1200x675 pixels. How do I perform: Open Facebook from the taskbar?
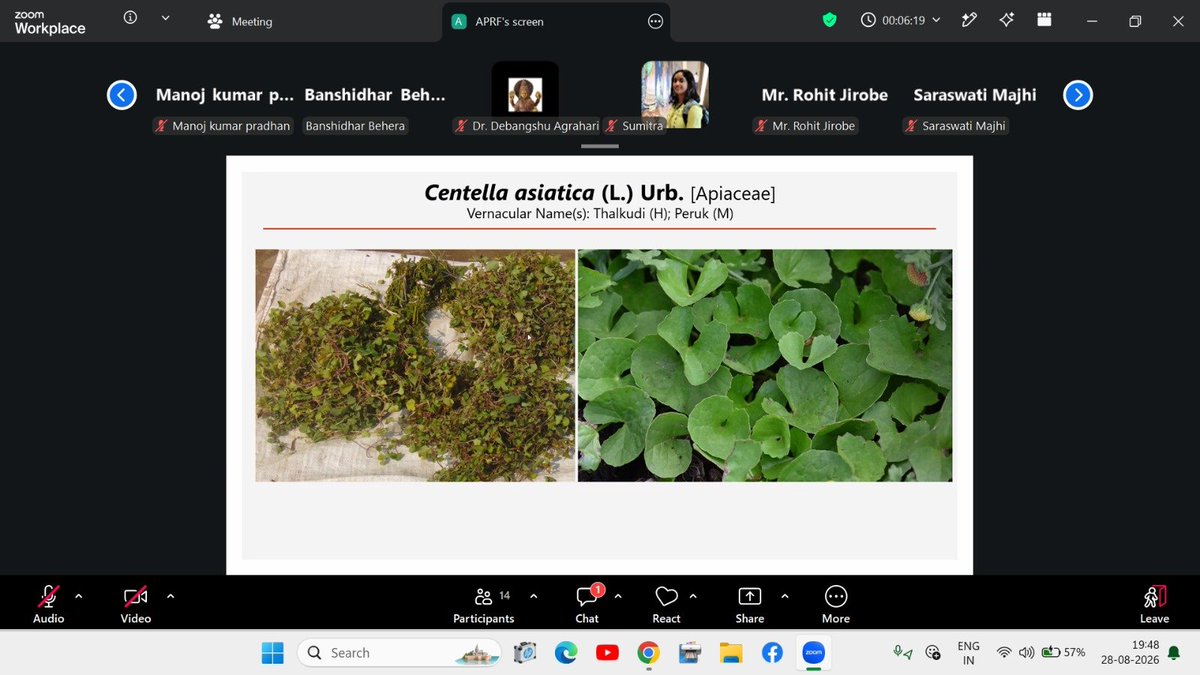(x=772, y=653)
